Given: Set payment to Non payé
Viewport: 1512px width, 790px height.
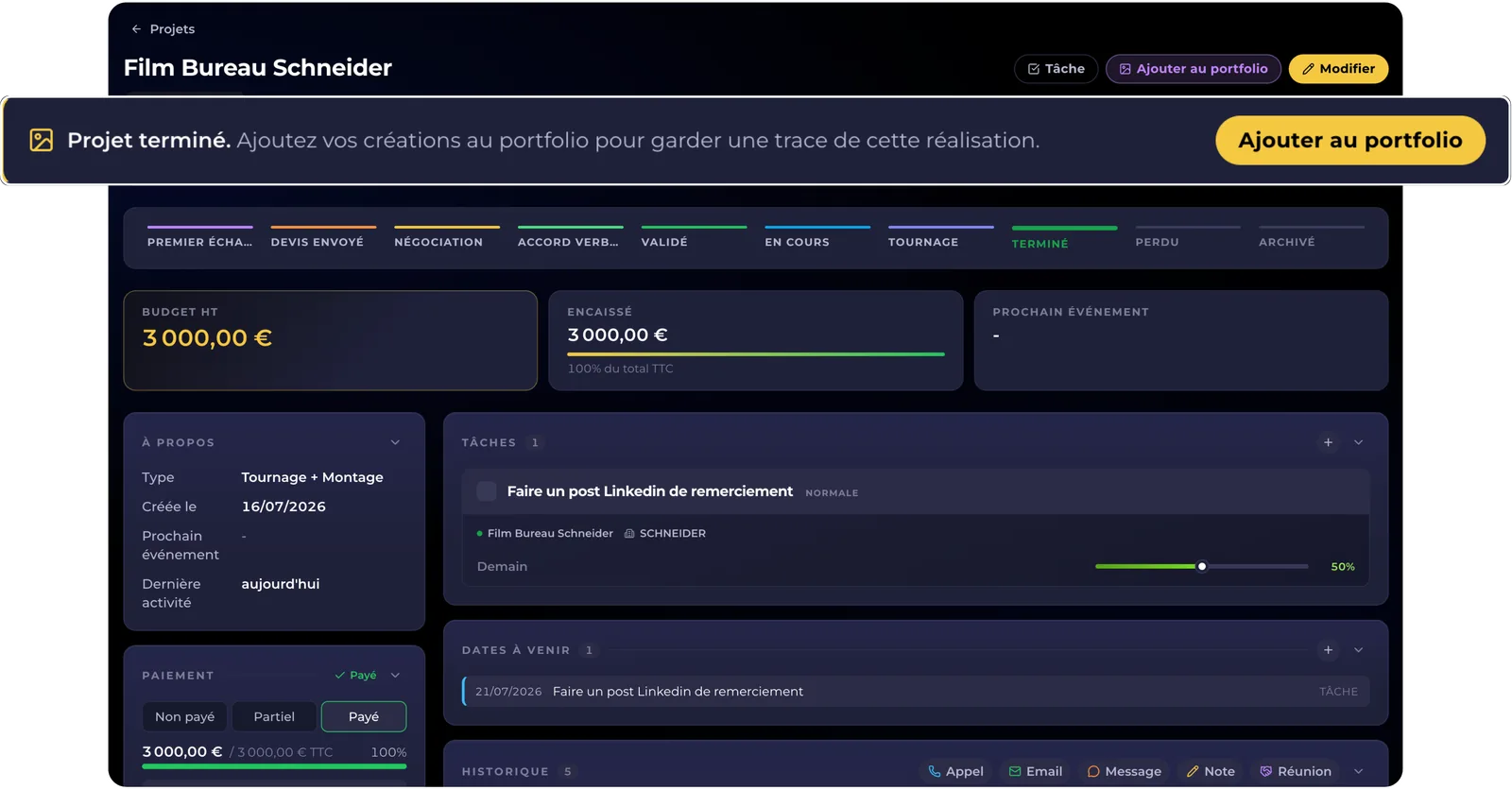Looking at the screenshot, I should (184, 717).
